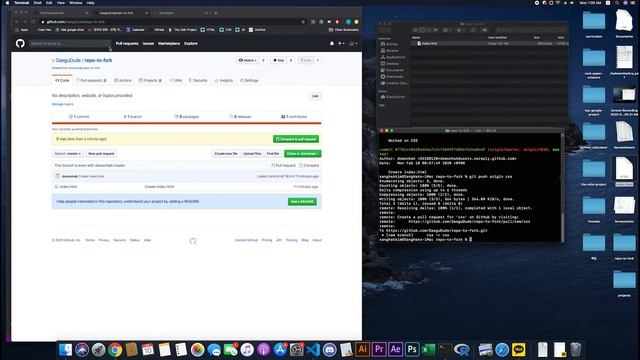Viewport: 640px width, 360px height.
Task: Open Other Bookmarks folder in bookmarks bar
Action: point(344,30)
